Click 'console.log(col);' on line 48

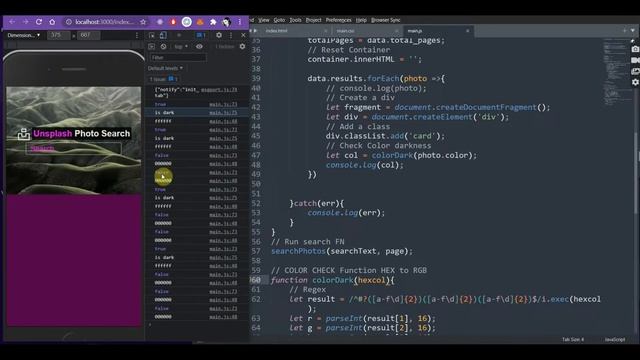365,165
